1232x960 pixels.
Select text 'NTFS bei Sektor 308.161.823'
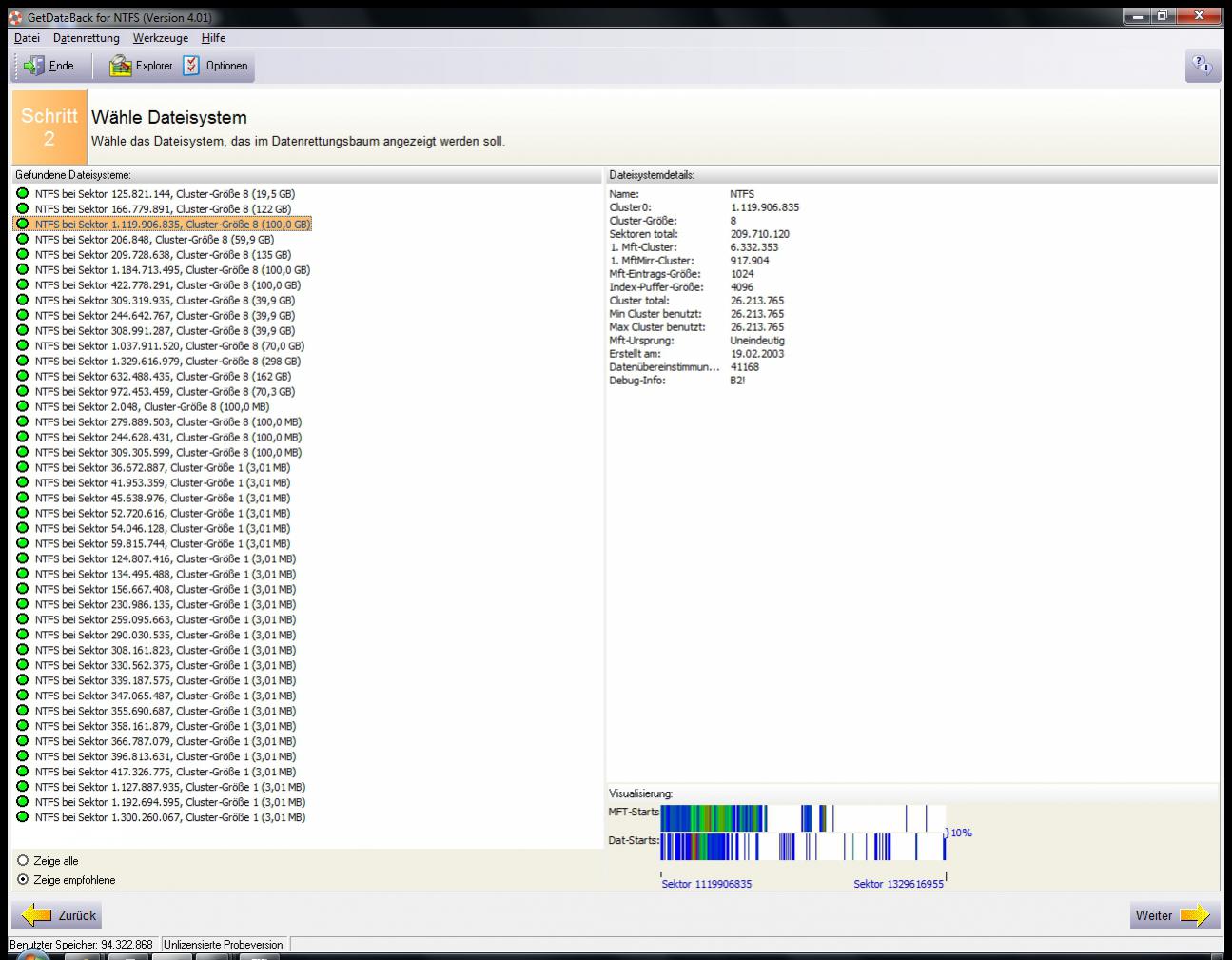104,651
